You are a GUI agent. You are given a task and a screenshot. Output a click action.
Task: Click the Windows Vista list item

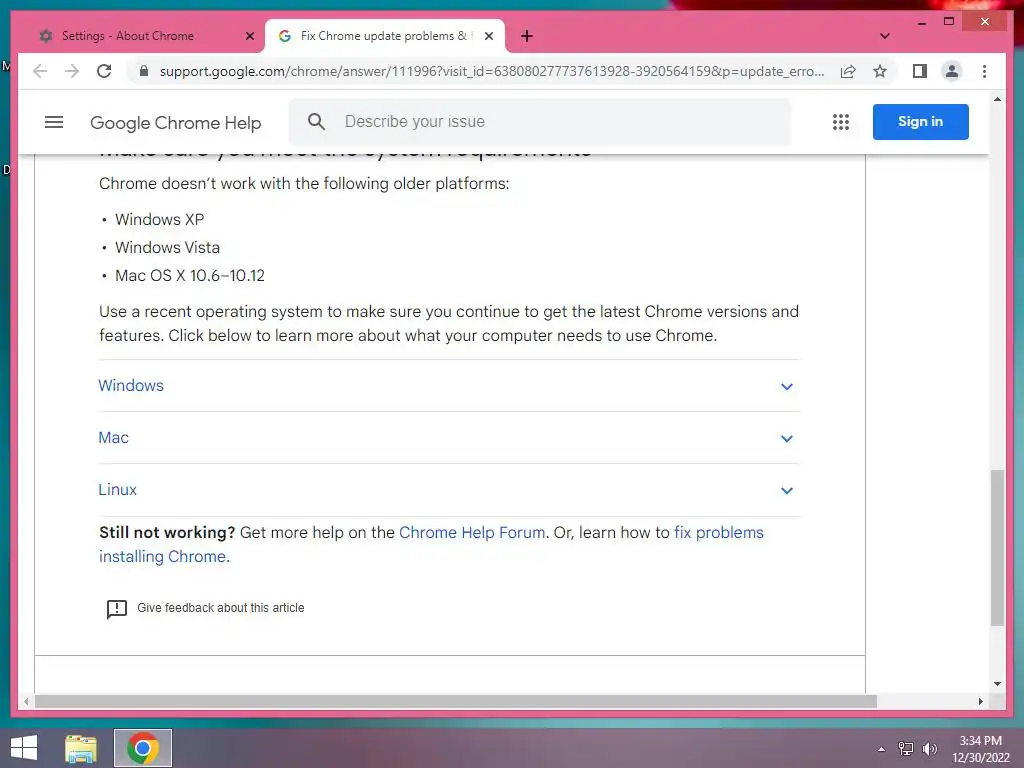pos(167,248)
